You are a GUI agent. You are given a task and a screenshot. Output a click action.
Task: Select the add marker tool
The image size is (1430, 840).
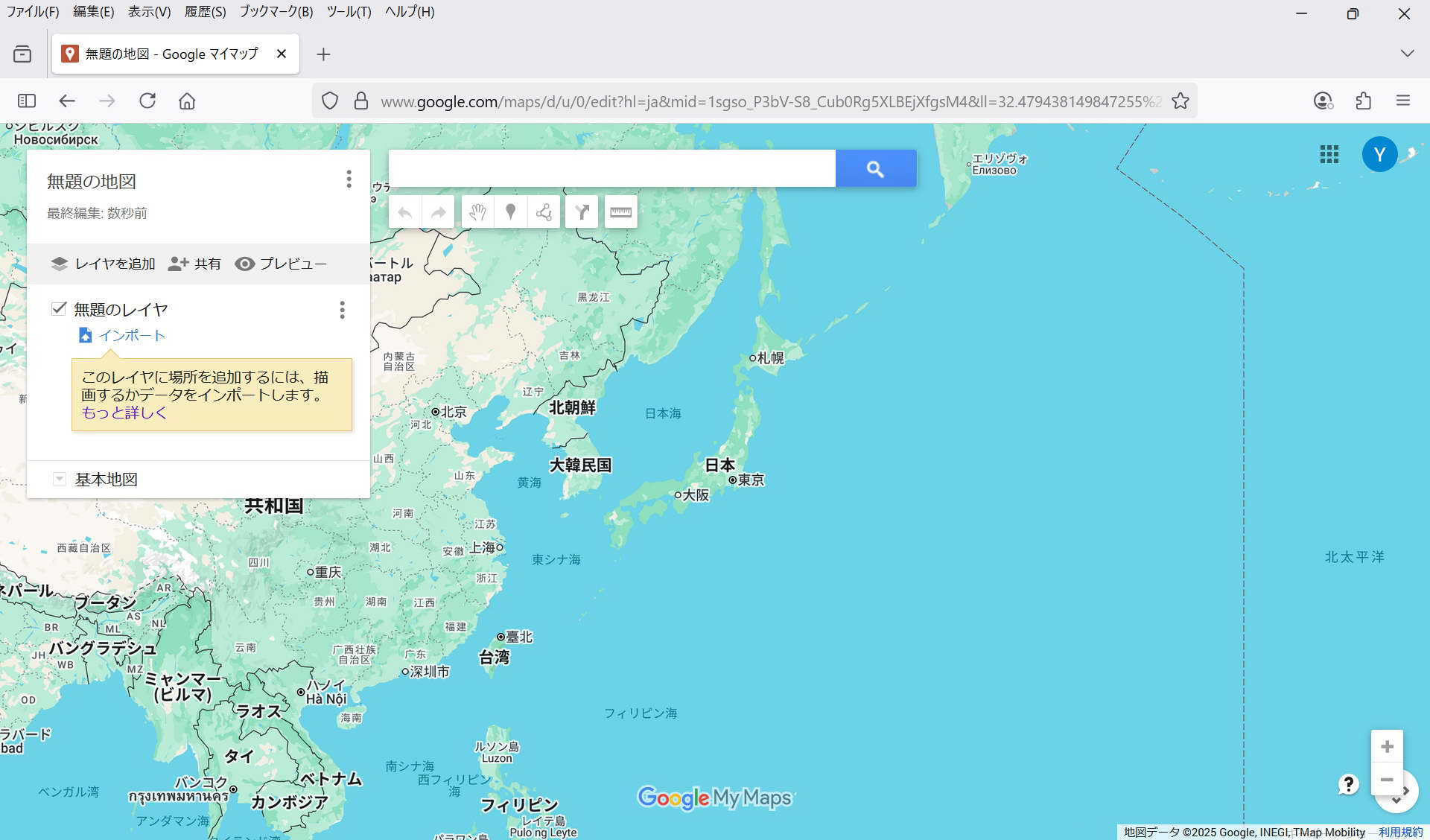pos(510,212)
